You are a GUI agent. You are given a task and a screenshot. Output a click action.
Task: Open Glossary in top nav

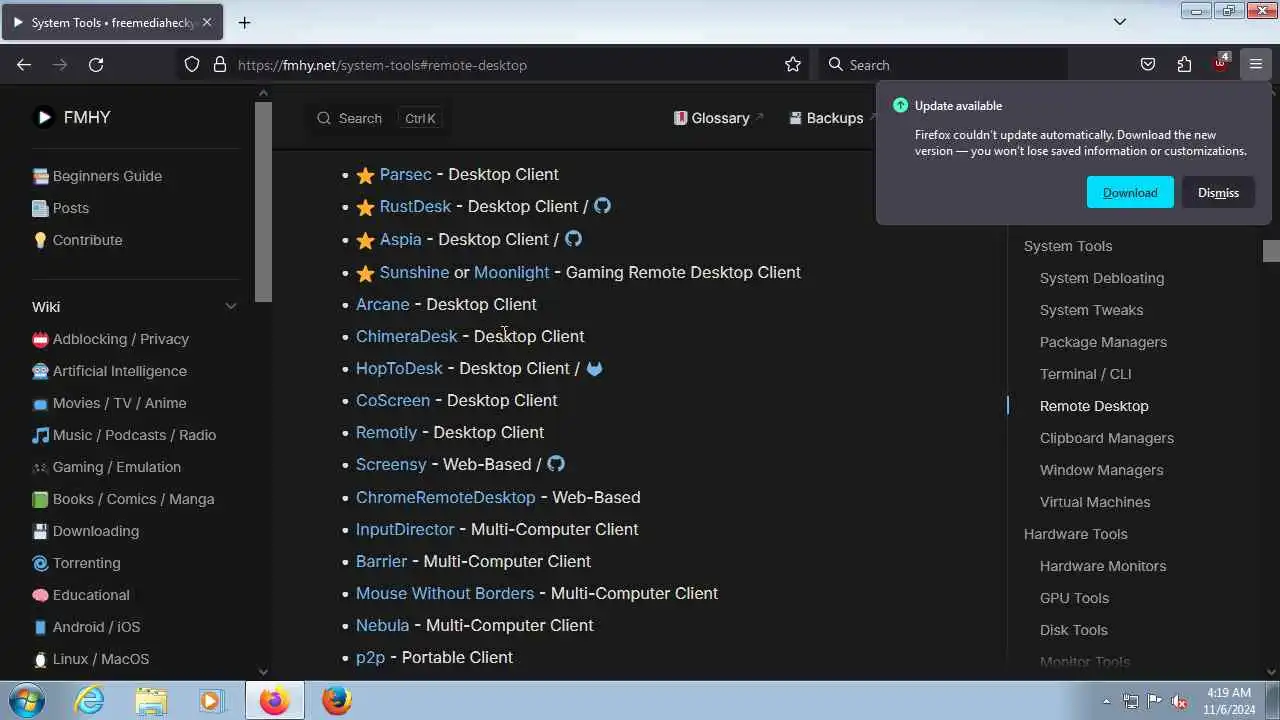[x=719, y=118]
